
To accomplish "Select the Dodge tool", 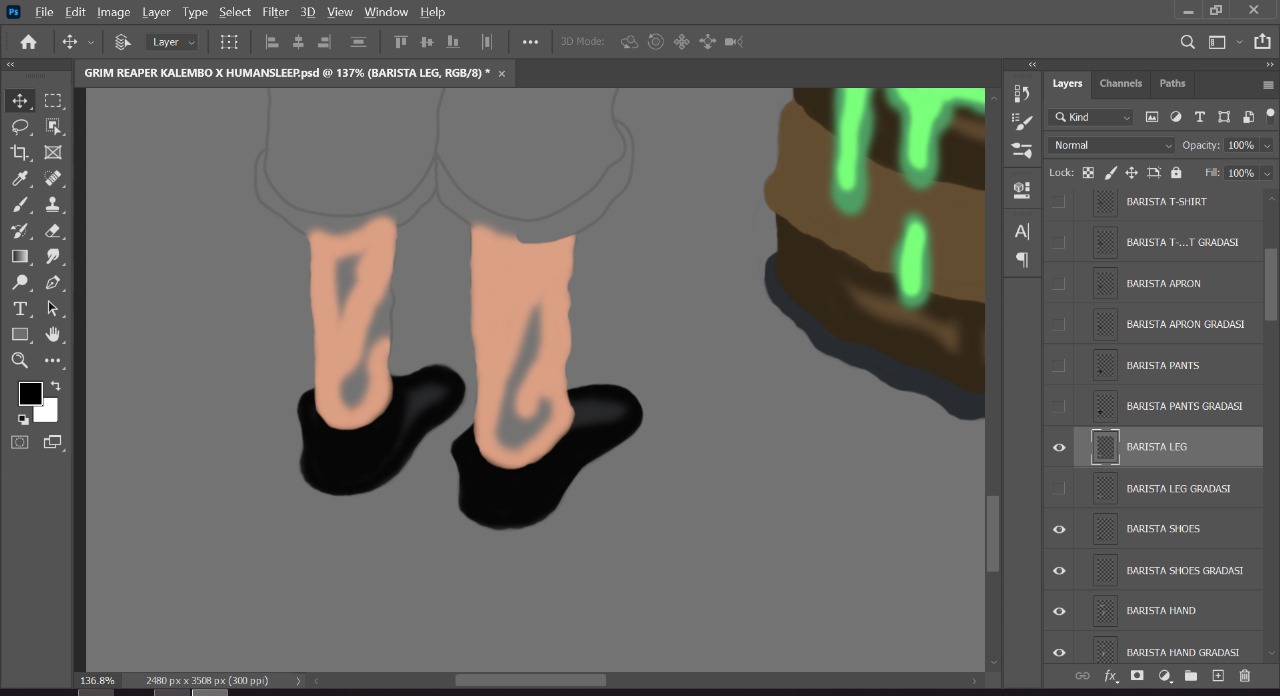I will point(20,283).
